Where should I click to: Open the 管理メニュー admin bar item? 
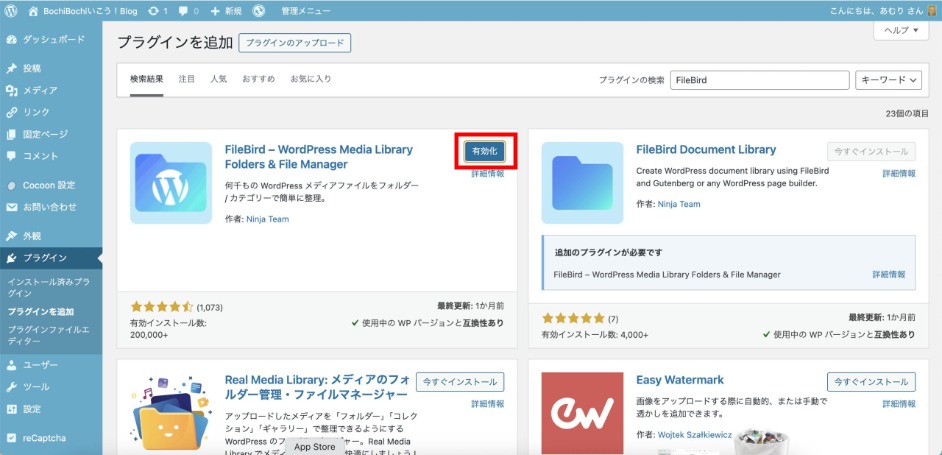coord(305,11)
